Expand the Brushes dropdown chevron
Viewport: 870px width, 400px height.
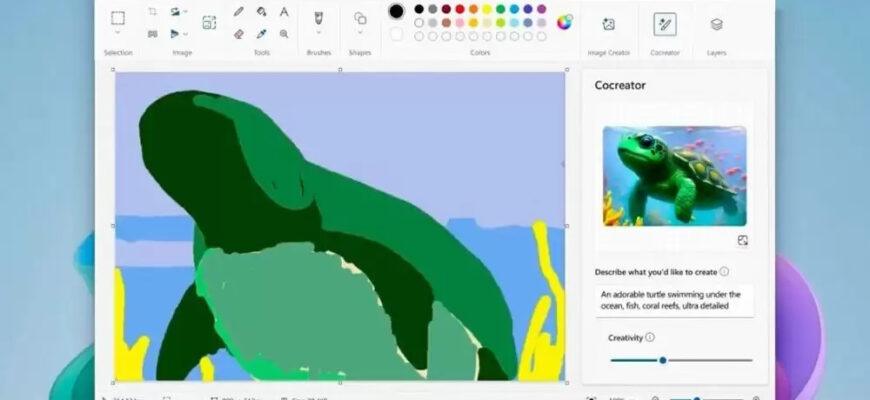pos(318,33)
